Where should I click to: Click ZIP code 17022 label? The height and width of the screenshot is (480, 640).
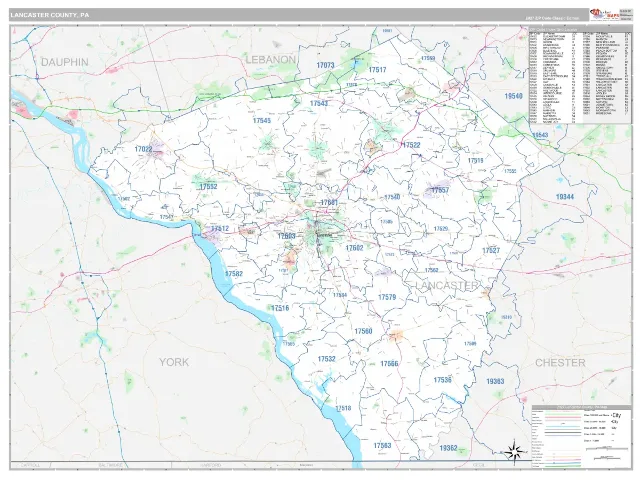(x=143, y=149)
